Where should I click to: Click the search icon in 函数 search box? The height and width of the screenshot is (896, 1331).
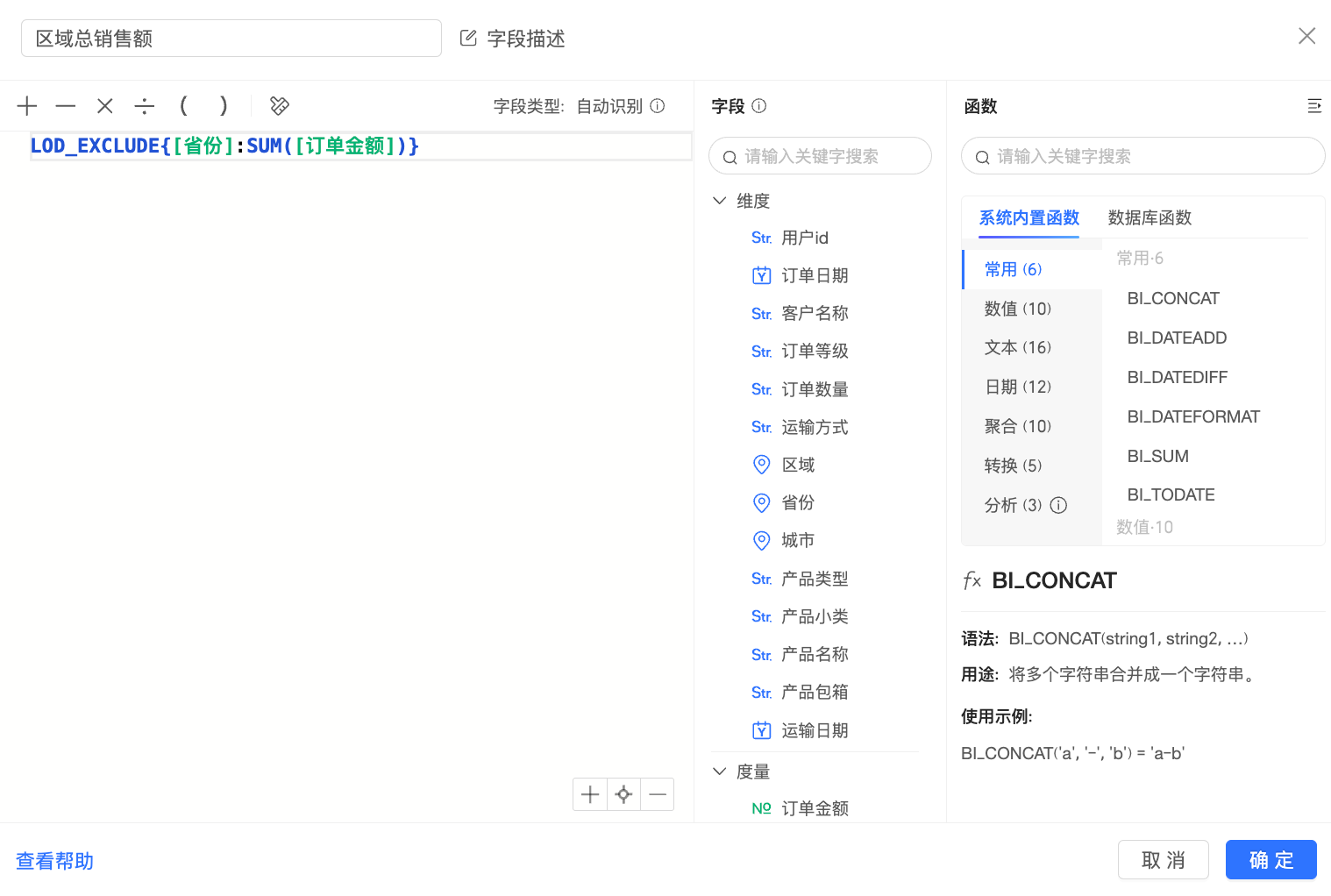[982, 157]
